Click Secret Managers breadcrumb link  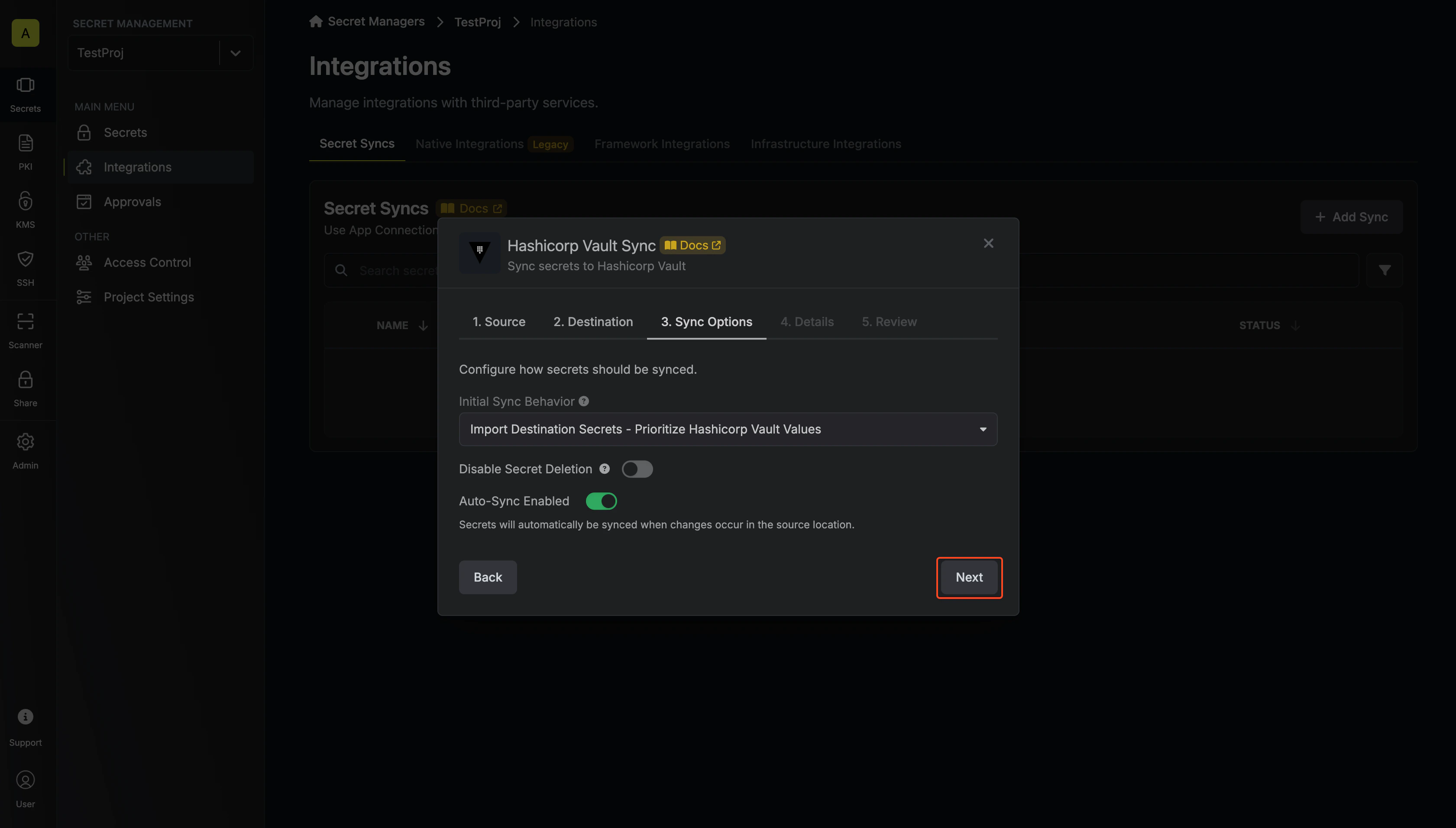pyautogui.click(x=376, y=22)
